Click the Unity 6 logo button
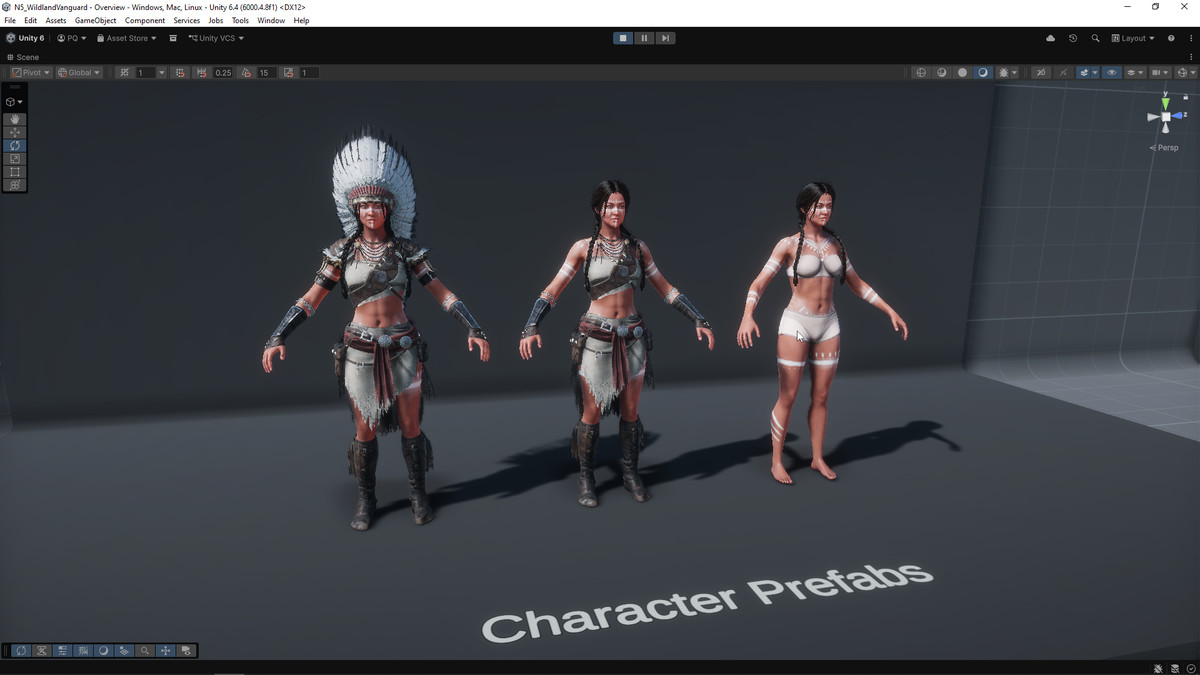This screenshot has height=675, width=1200. click(x=25, y=38)
